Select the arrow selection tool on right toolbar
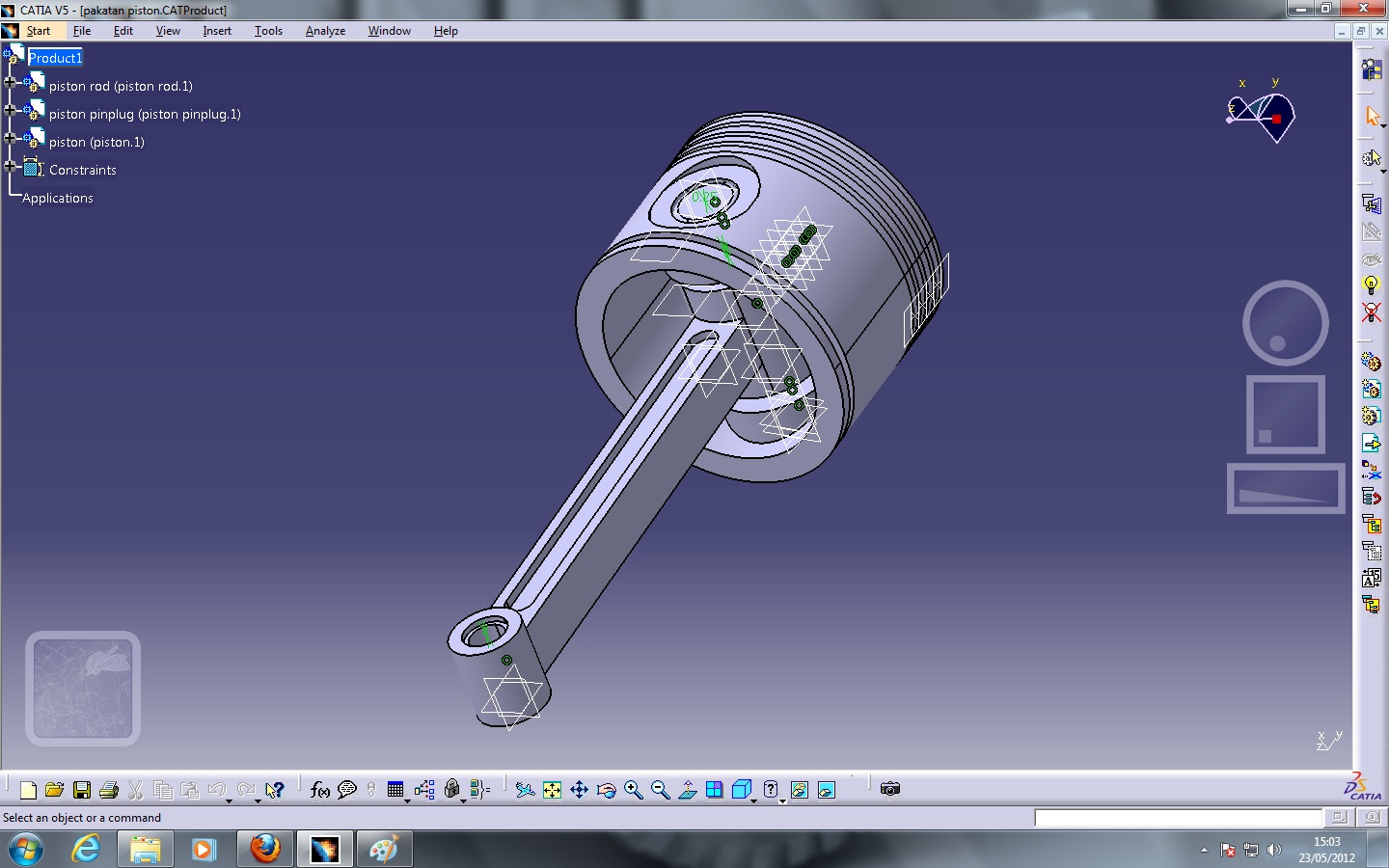Viewport: 1389px width, 868px height. coord(1374,114)
